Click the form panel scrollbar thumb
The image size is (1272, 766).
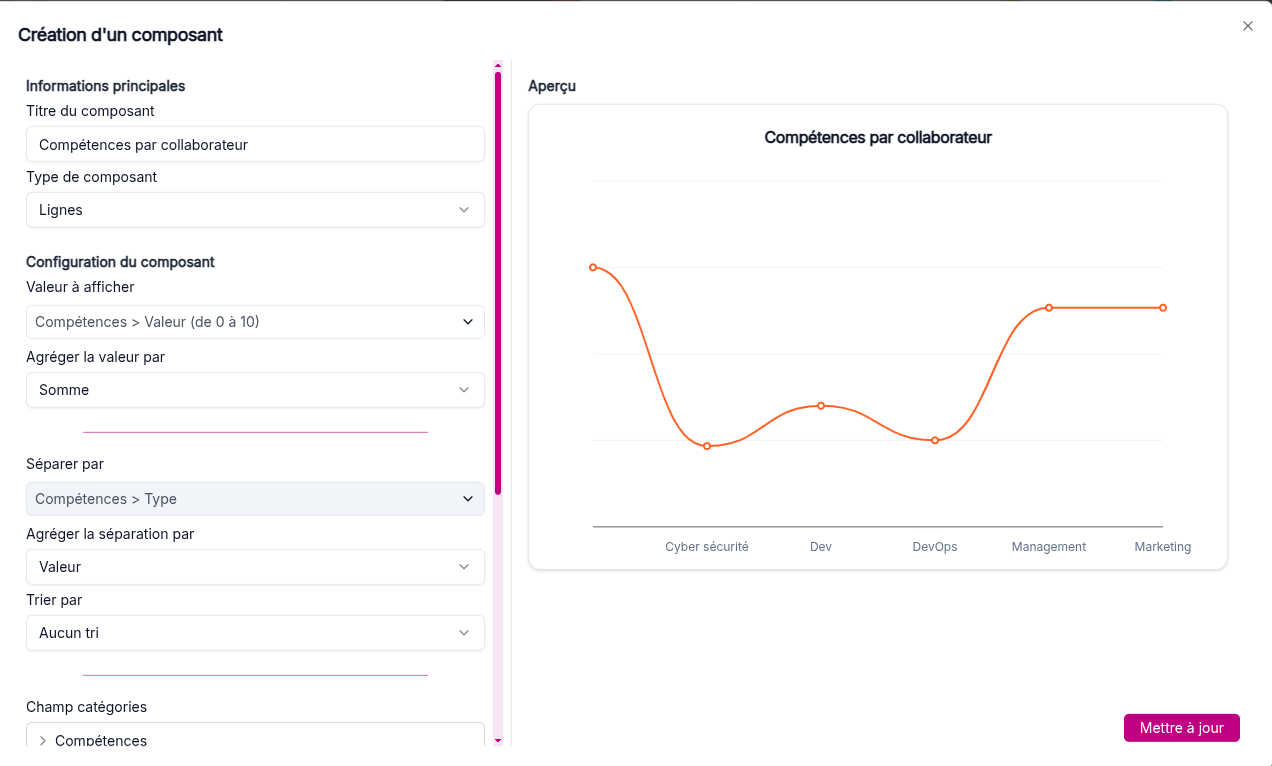498,280
